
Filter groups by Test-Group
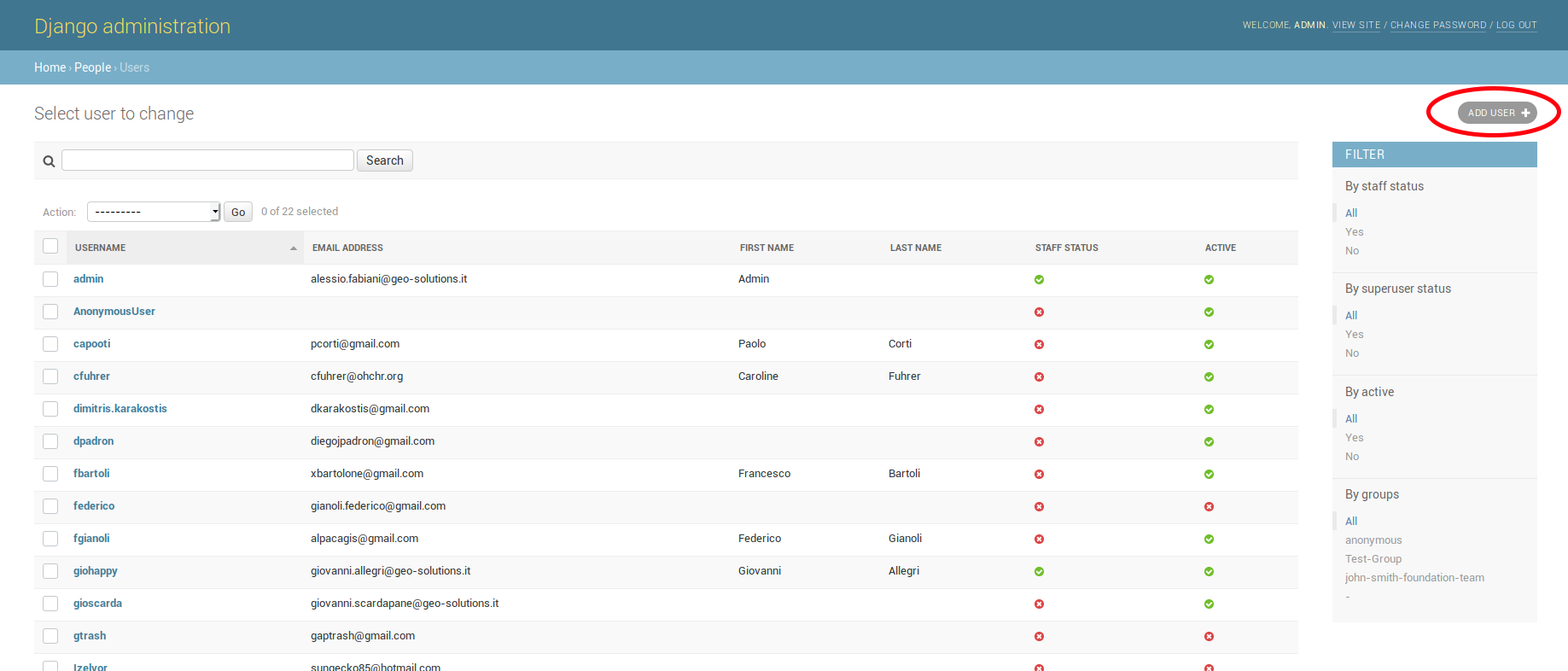click(1373, 559)
